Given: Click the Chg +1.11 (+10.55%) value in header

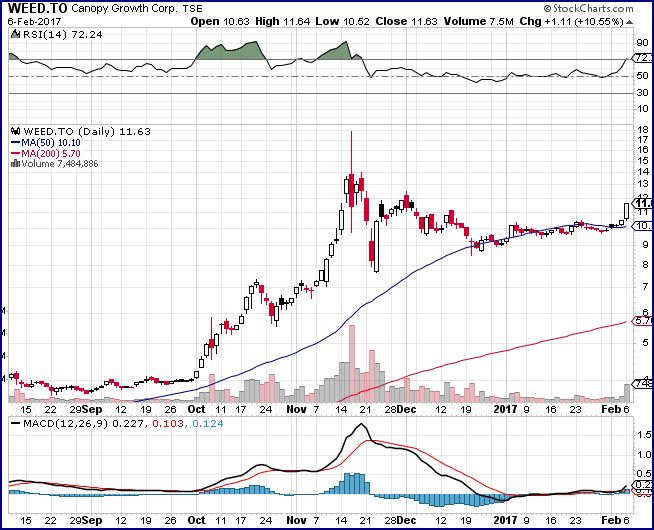Looking at the screenshot, I should (598, 19).
